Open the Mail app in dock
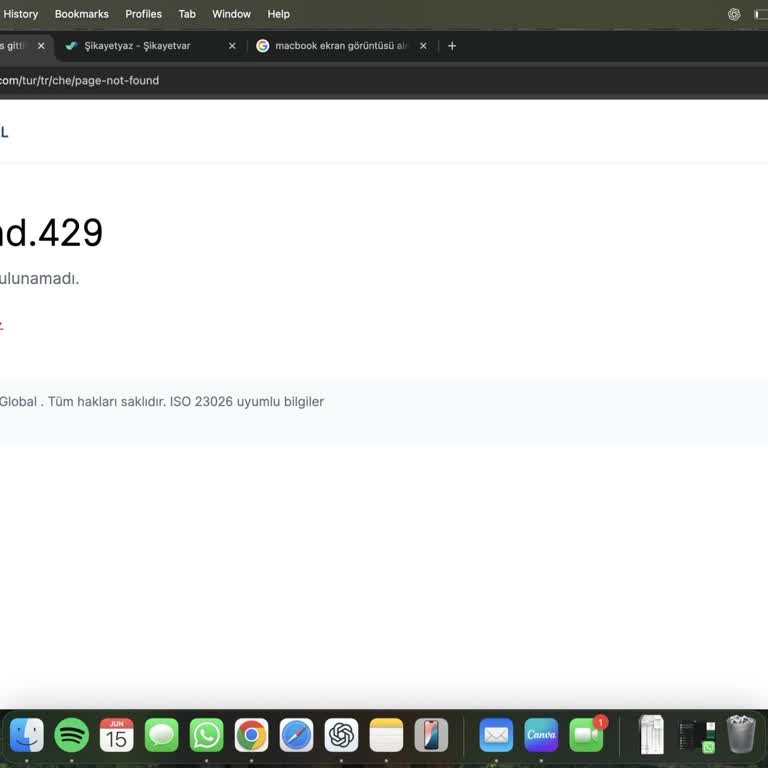The image size is (768, 768). 496,735
